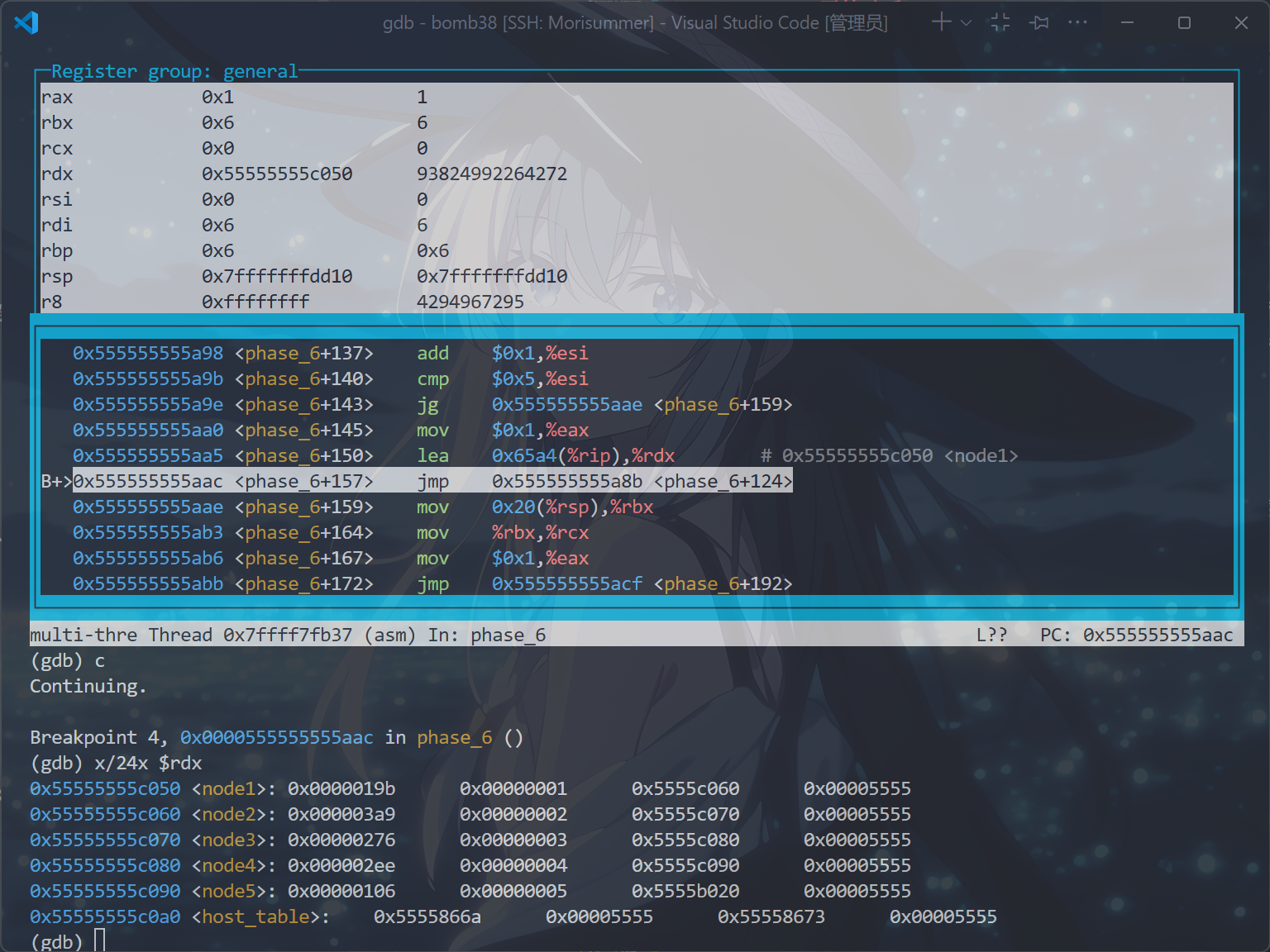
Task: Click address 0x0000555555555aac in Breakpoint 4 line
Action: [276, 737]
